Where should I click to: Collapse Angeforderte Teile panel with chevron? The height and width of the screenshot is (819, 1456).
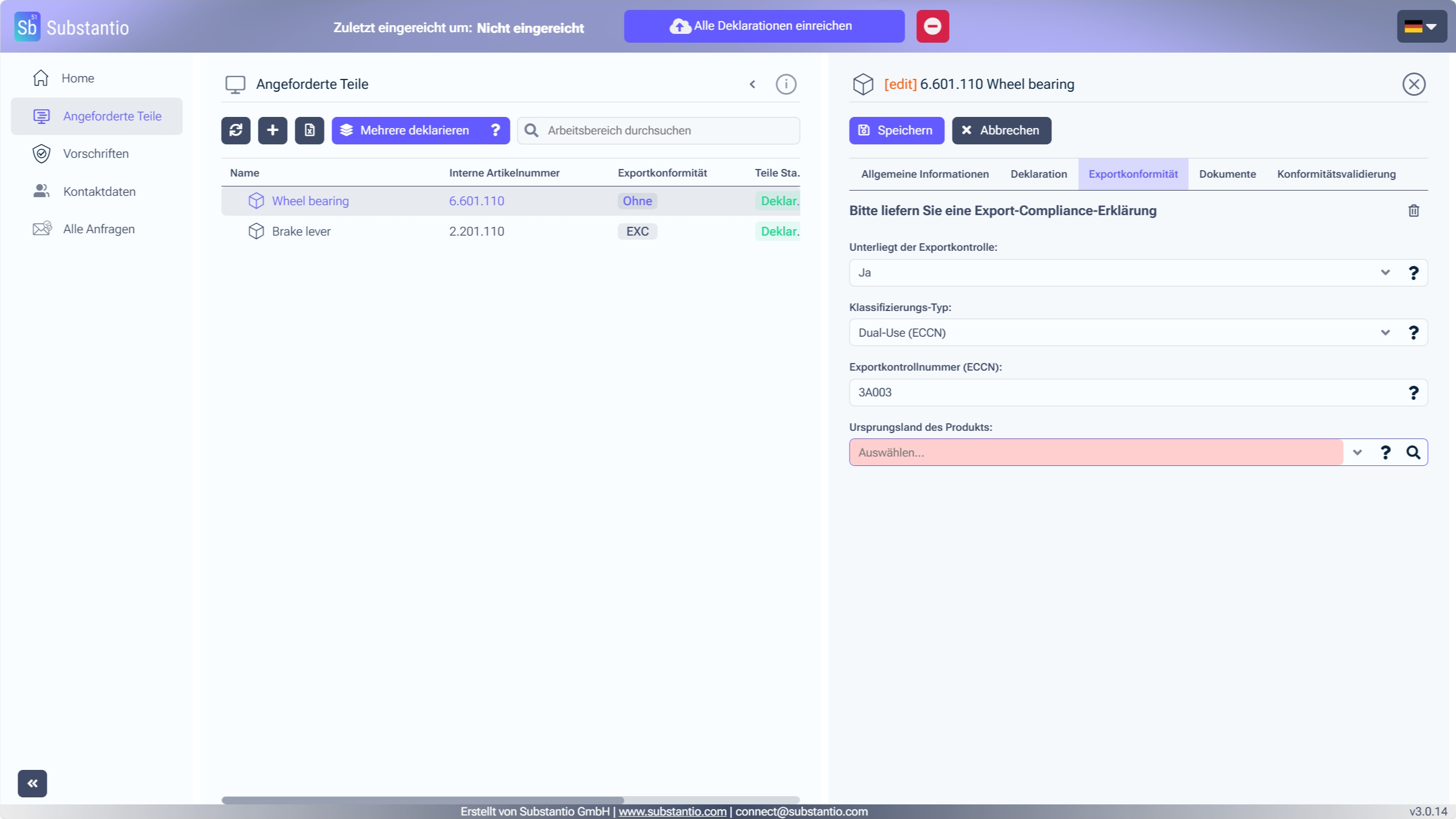pos(753,84)
